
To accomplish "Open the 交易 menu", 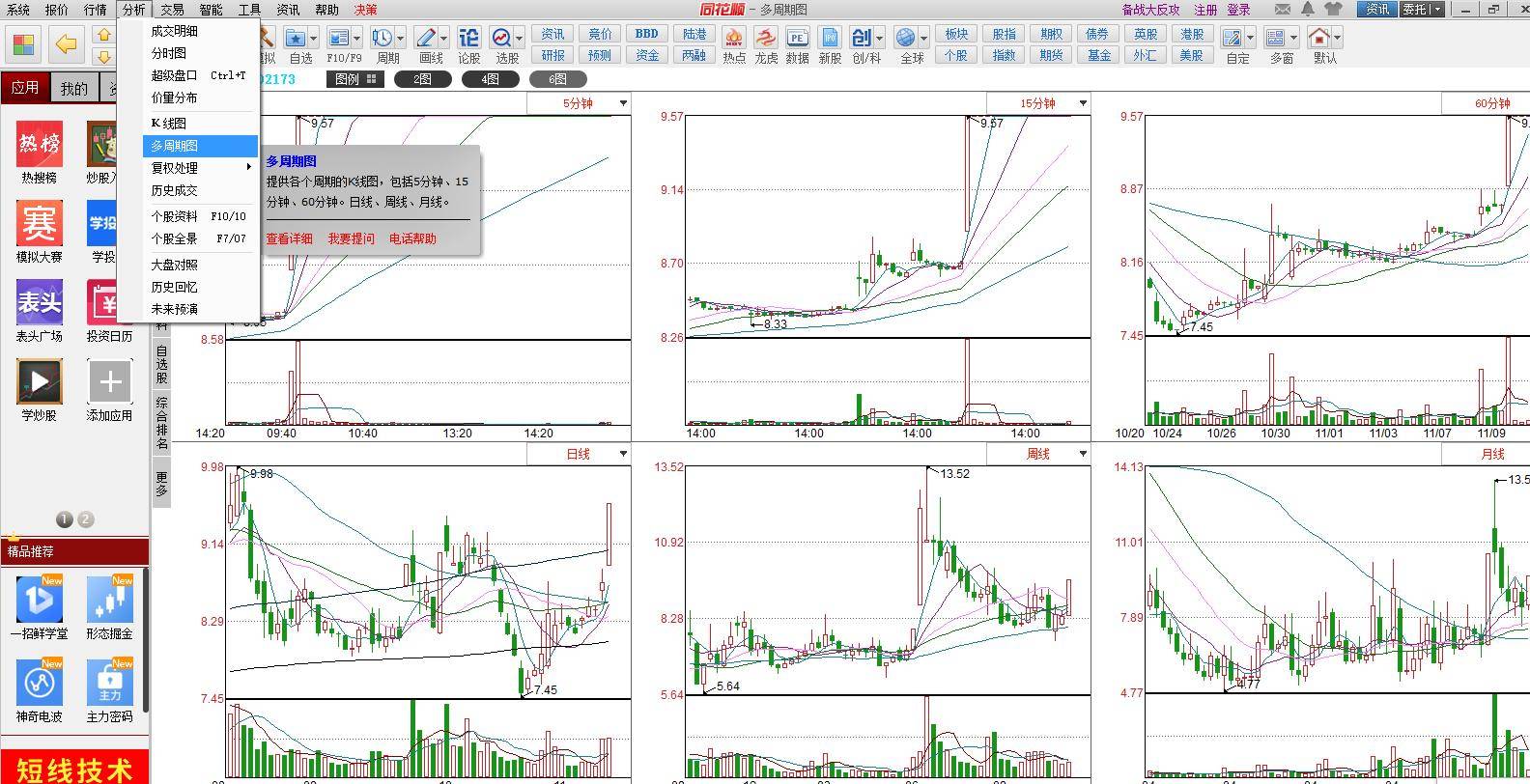I will (x=172, y=10).
